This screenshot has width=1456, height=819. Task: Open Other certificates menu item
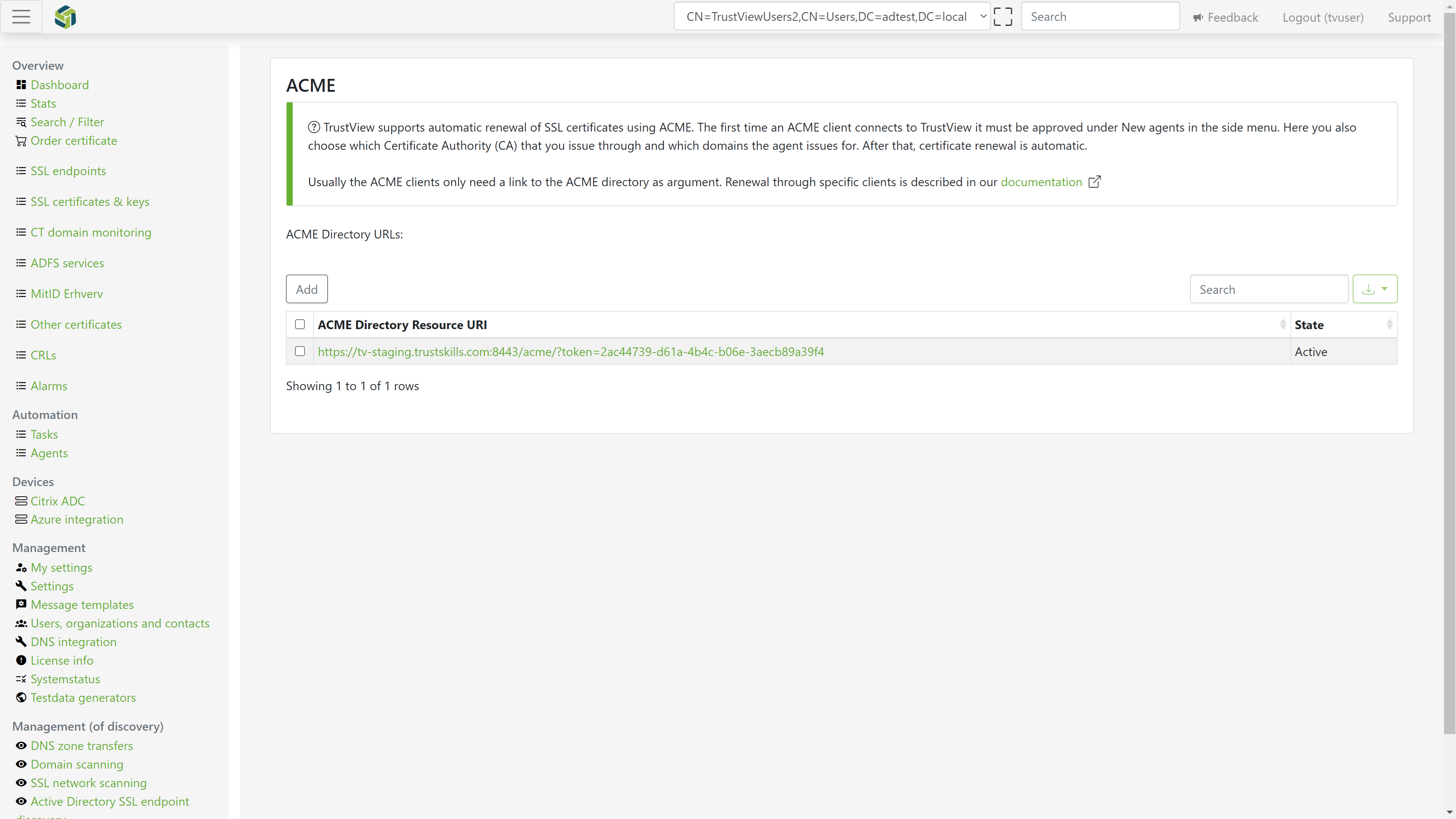(76, 325)
